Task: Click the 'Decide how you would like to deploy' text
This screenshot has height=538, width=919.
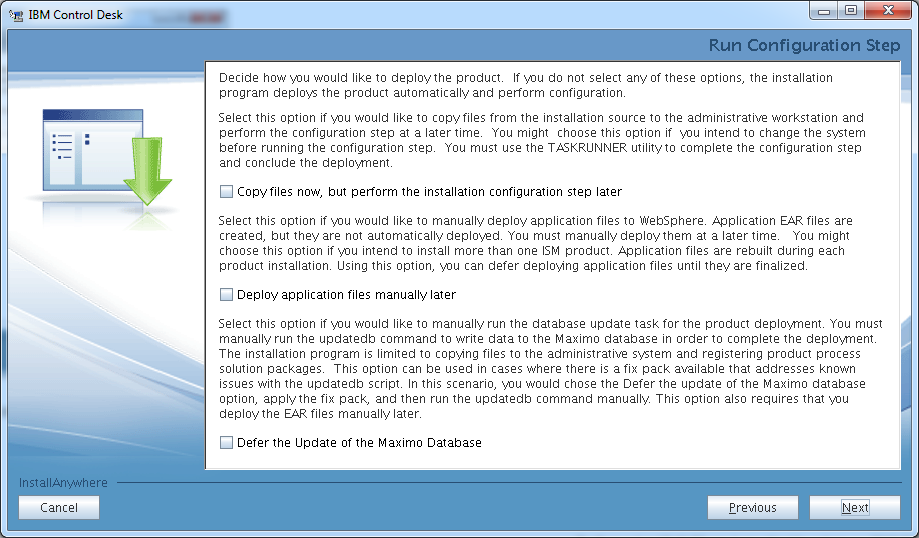Action: [526, 85]
